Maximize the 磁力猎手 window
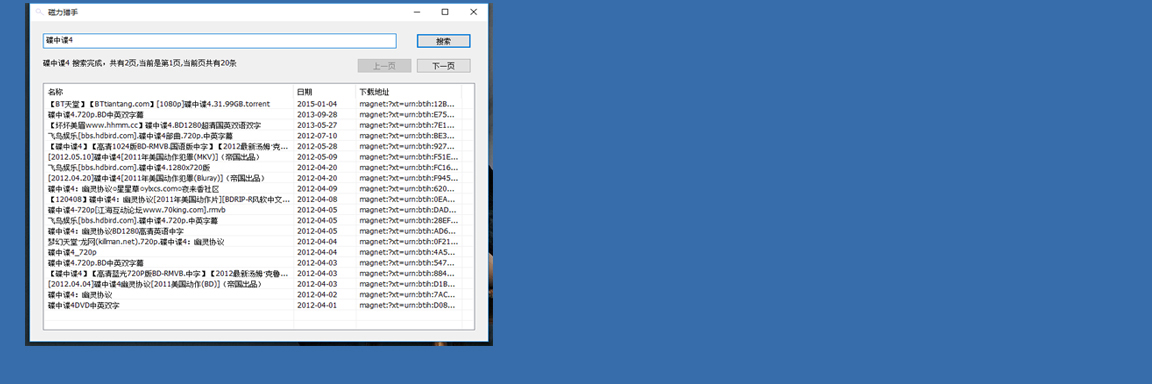The height and width of the screenshot is (384, 1152). [445, 12]
